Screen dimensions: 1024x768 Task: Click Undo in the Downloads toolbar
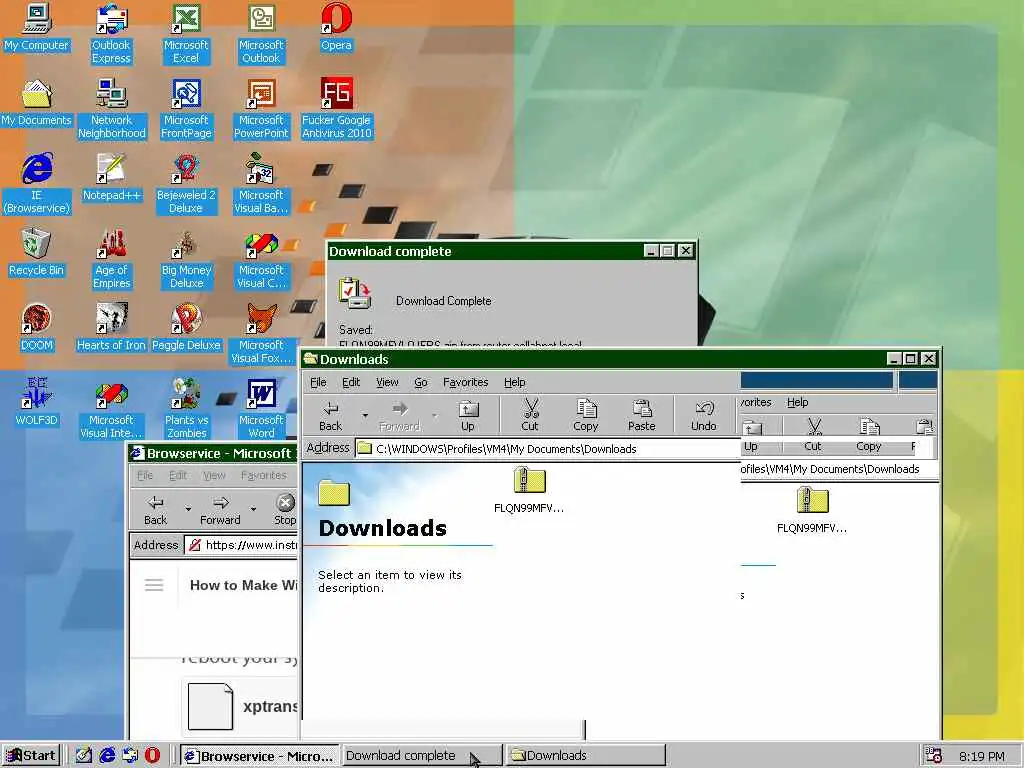[704, 416]
